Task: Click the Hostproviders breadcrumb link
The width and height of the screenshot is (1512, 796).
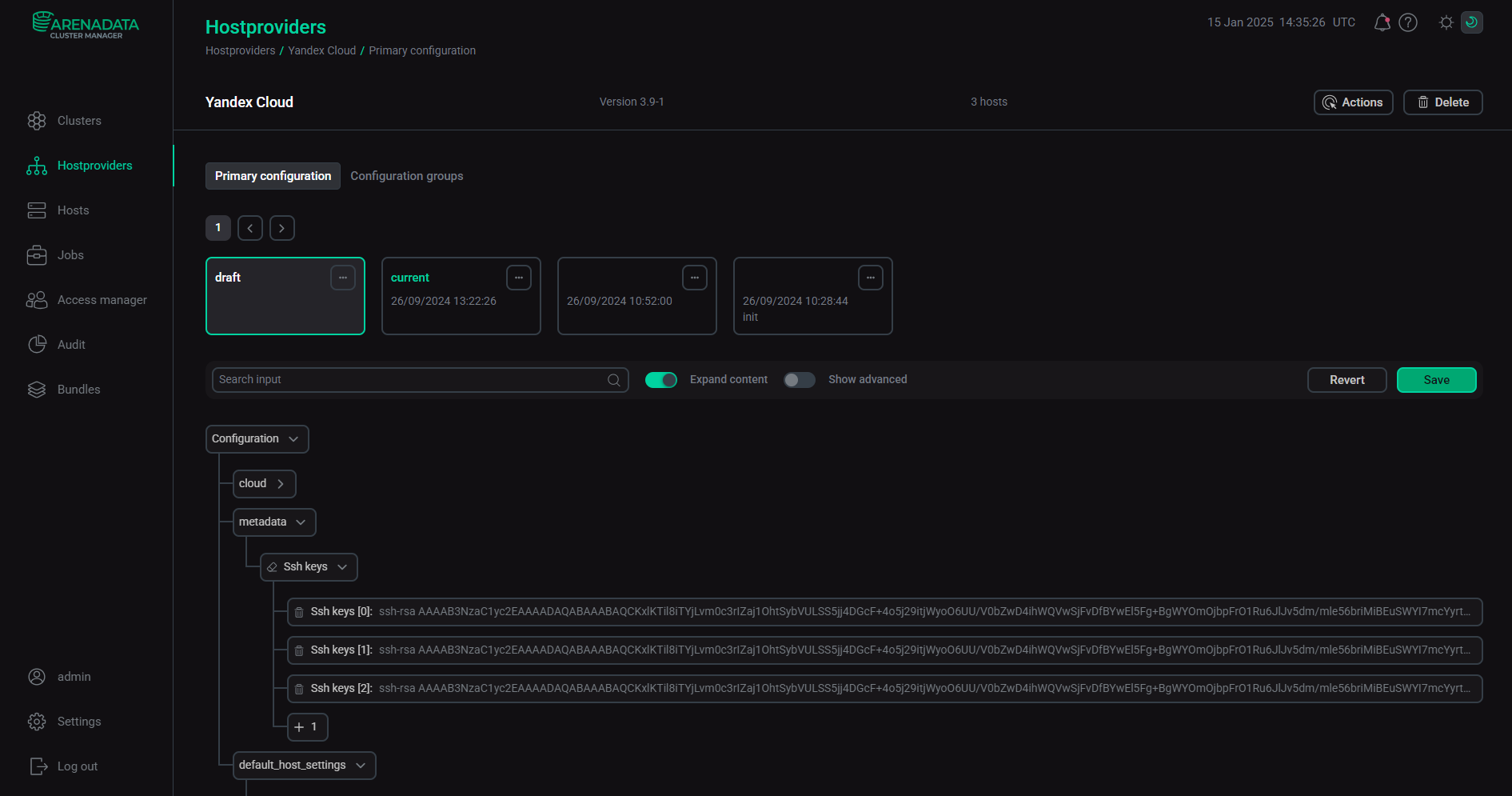Action: [240, 50]
